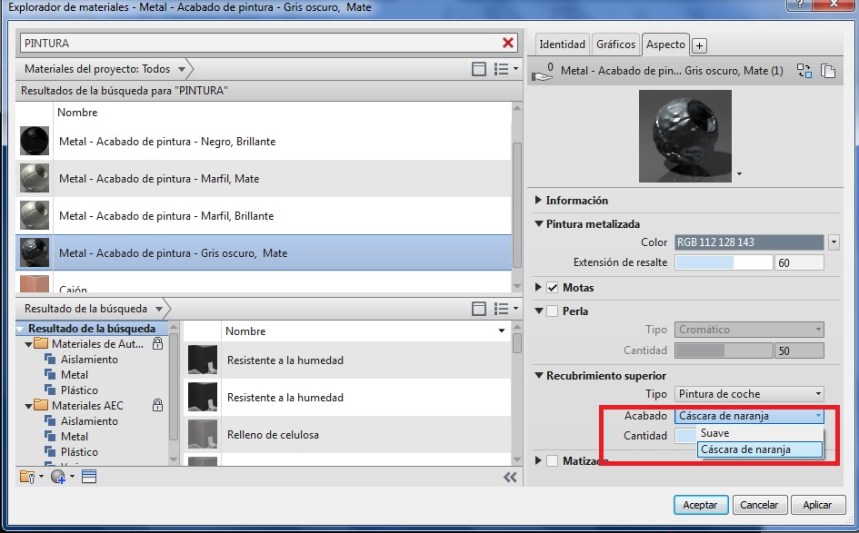Click the Aplicar button
859x533 pixels.
pyautogui.click(x=818, y=505)
